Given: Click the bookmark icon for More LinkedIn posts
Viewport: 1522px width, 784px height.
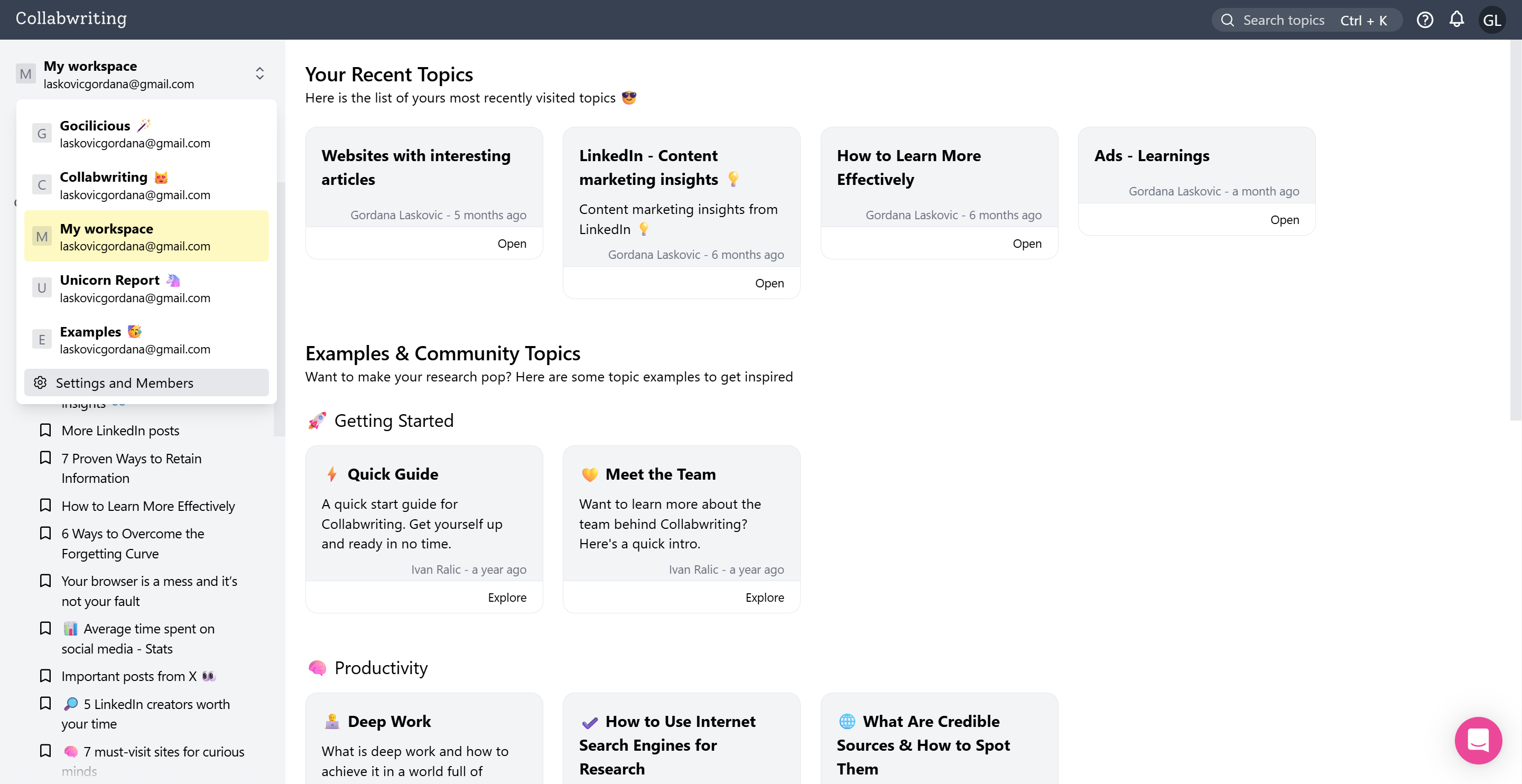Looking at the screenshot, I should [45, 430].
